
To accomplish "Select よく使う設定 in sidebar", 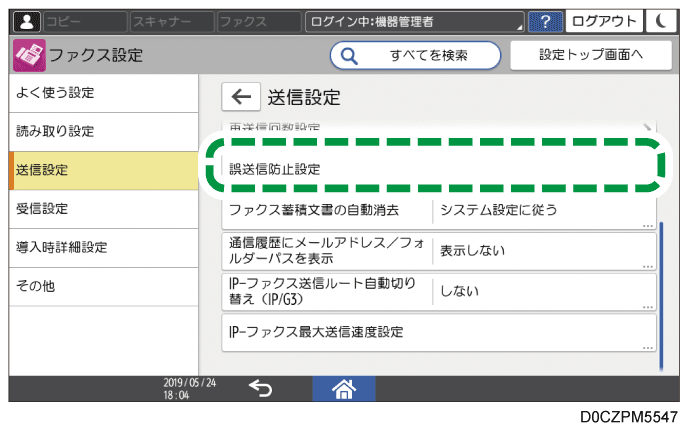I will point(103,93).
